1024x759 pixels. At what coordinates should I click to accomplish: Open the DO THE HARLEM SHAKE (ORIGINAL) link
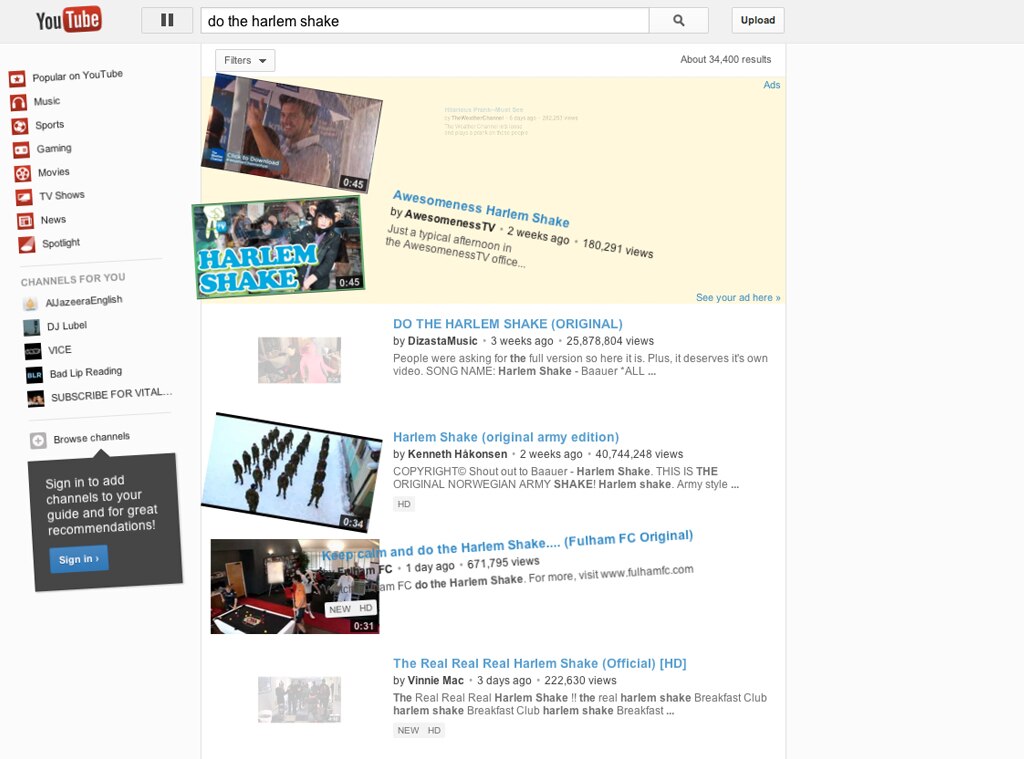click(x=508, y=324)
